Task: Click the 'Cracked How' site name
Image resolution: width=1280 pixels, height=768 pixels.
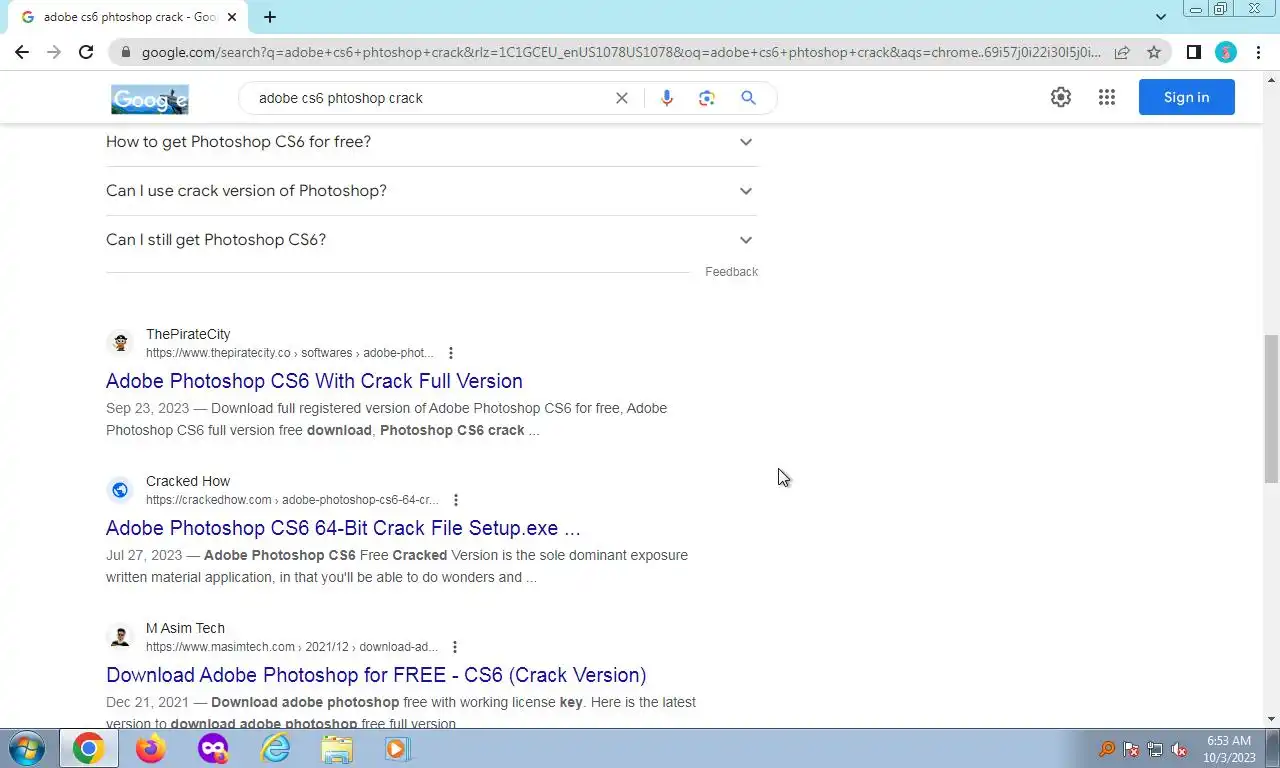Action: coord(188,481)
